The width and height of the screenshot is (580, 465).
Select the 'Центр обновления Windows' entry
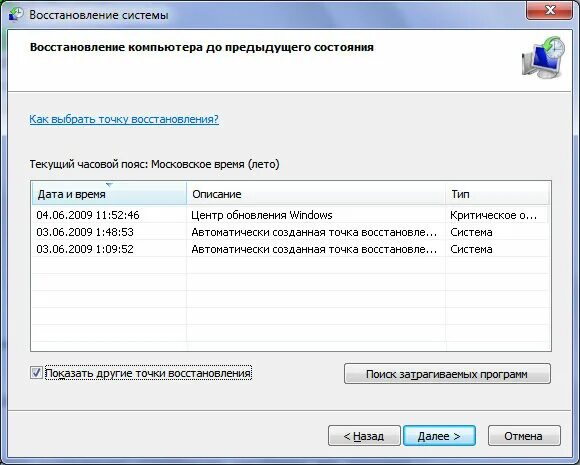262,215
